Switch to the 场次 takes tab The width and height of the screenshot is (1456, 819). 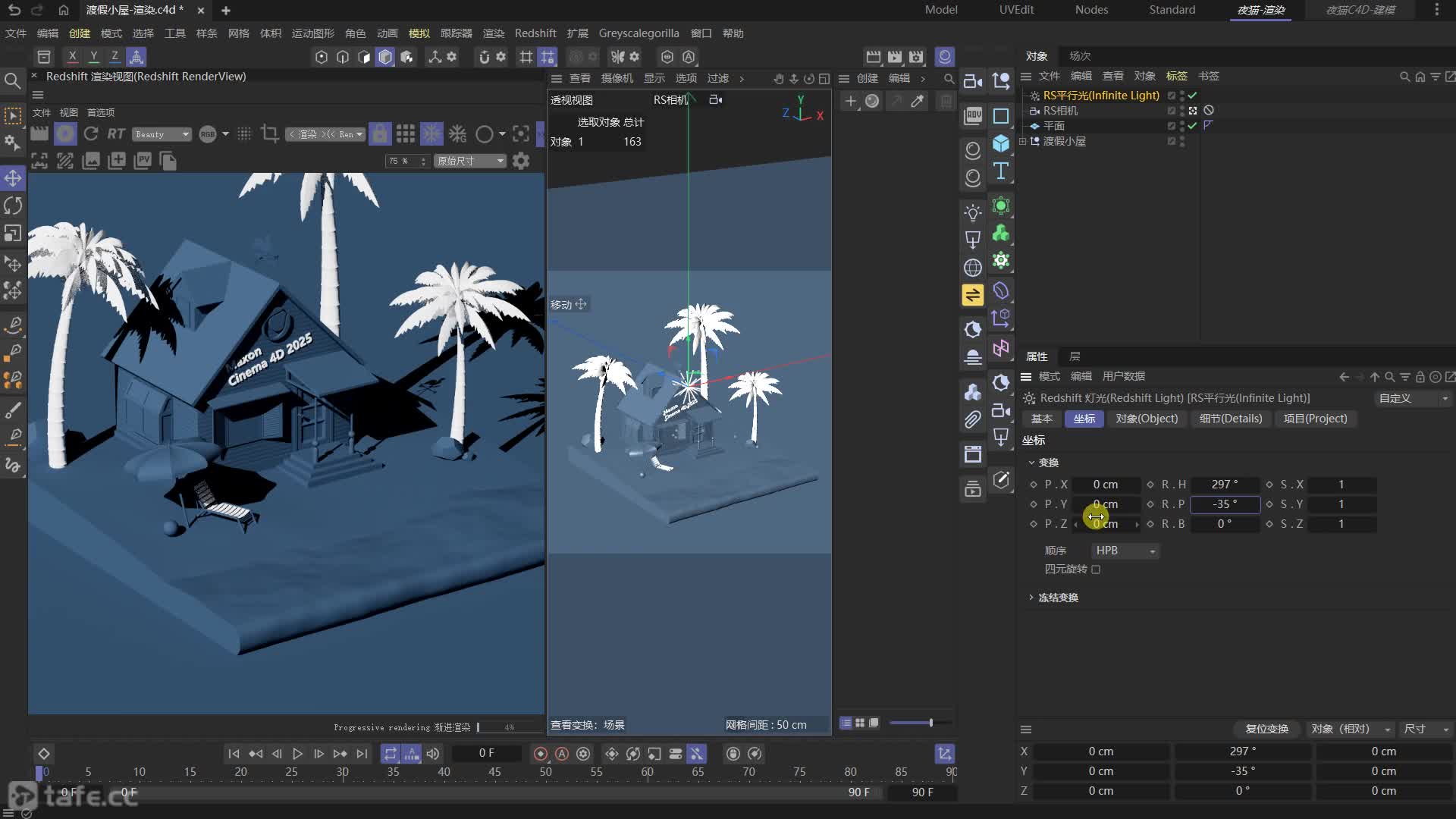[x=1080, y=56]
